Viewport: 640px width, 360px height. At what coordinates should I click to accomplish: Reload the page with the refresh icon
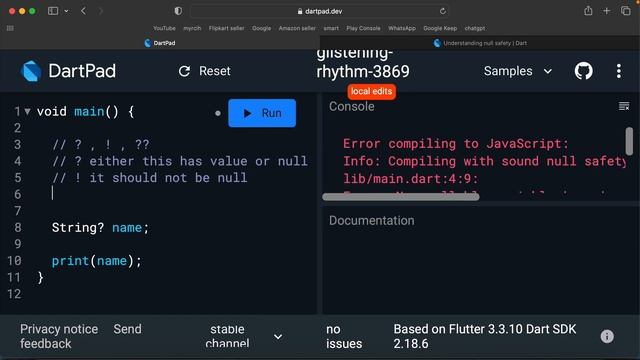[x=442, y=11]
